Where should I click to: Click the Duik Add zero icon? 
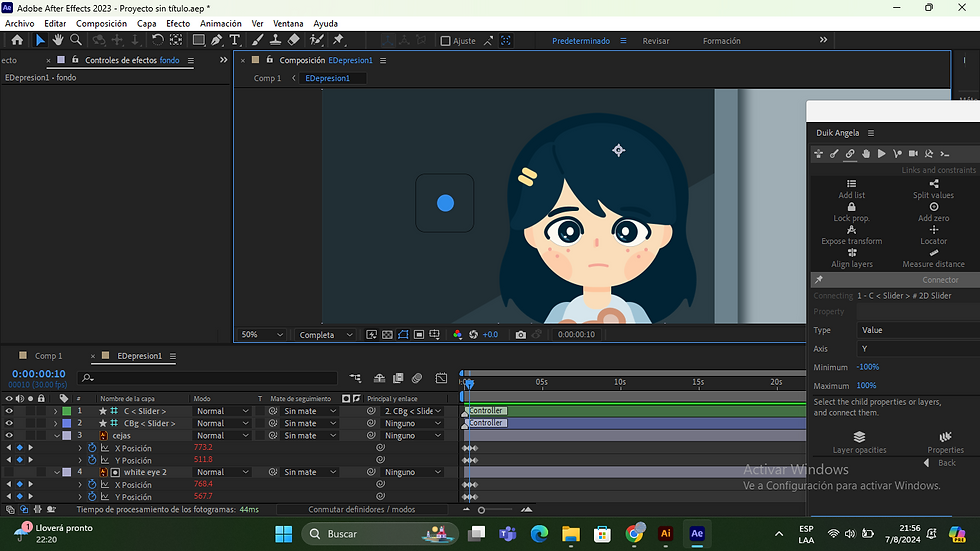click(934, 207)
